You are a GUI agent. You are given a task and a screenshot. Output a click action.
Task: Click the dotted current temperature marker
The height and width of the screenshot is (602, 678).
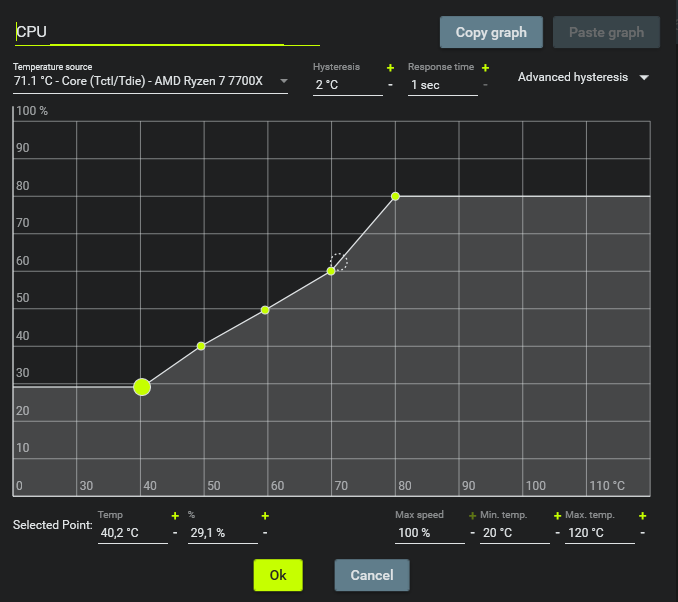pyautogui.click(x=339, y=262)
